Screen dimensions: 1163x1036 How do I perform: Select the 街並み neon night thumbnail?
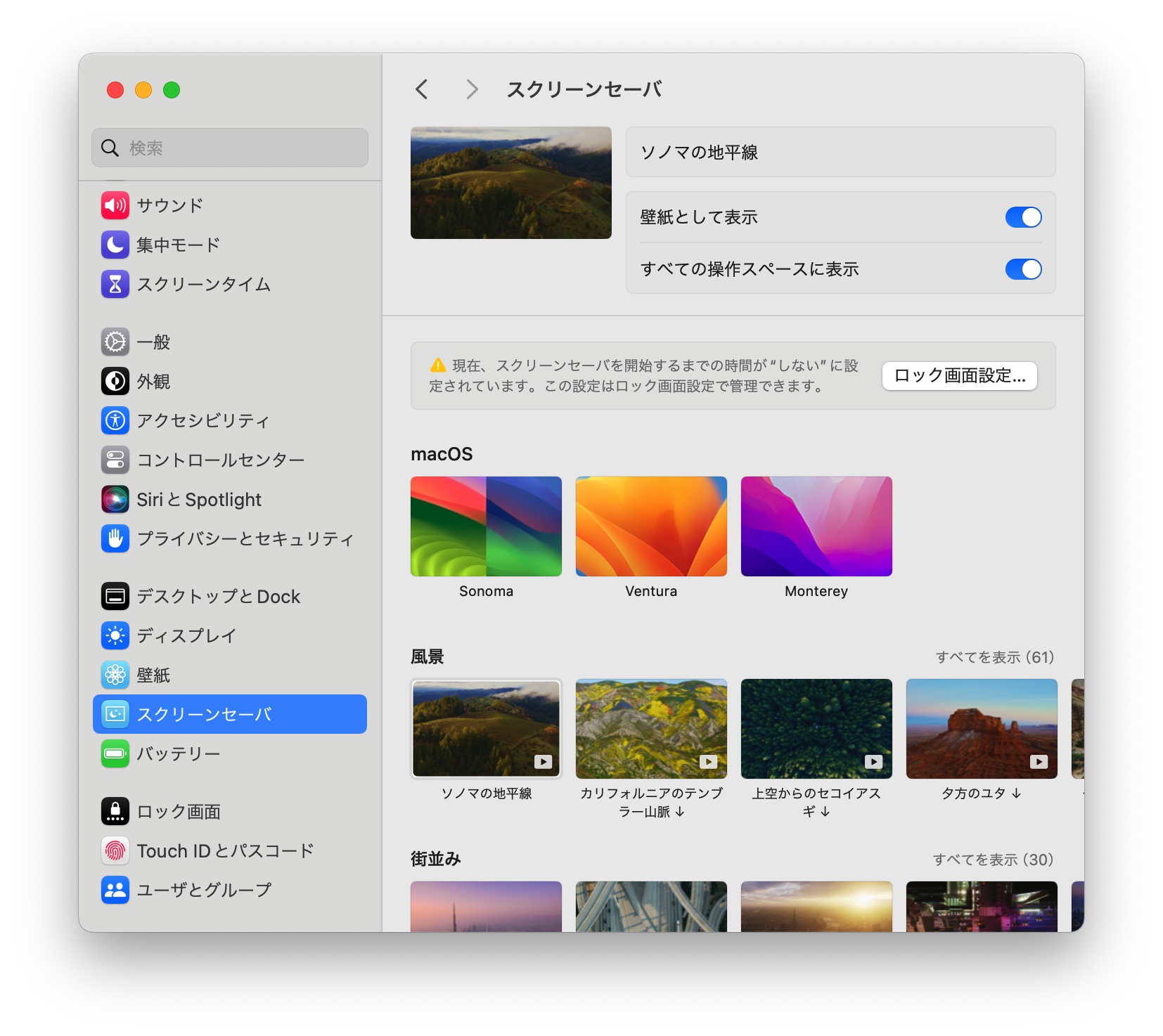coord(982,907)
